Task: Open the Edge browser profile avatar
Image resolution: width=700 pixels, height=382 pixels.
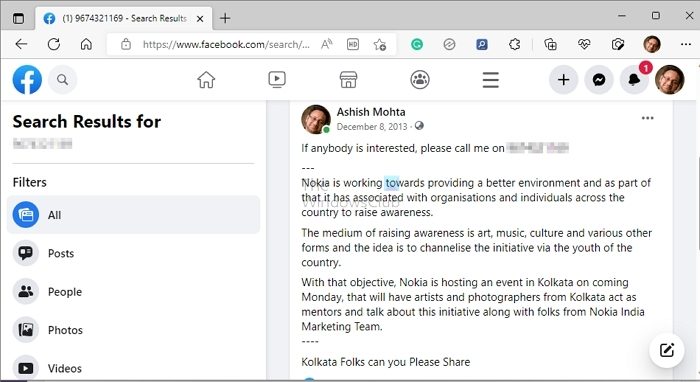Action: [x=652, y=44]
